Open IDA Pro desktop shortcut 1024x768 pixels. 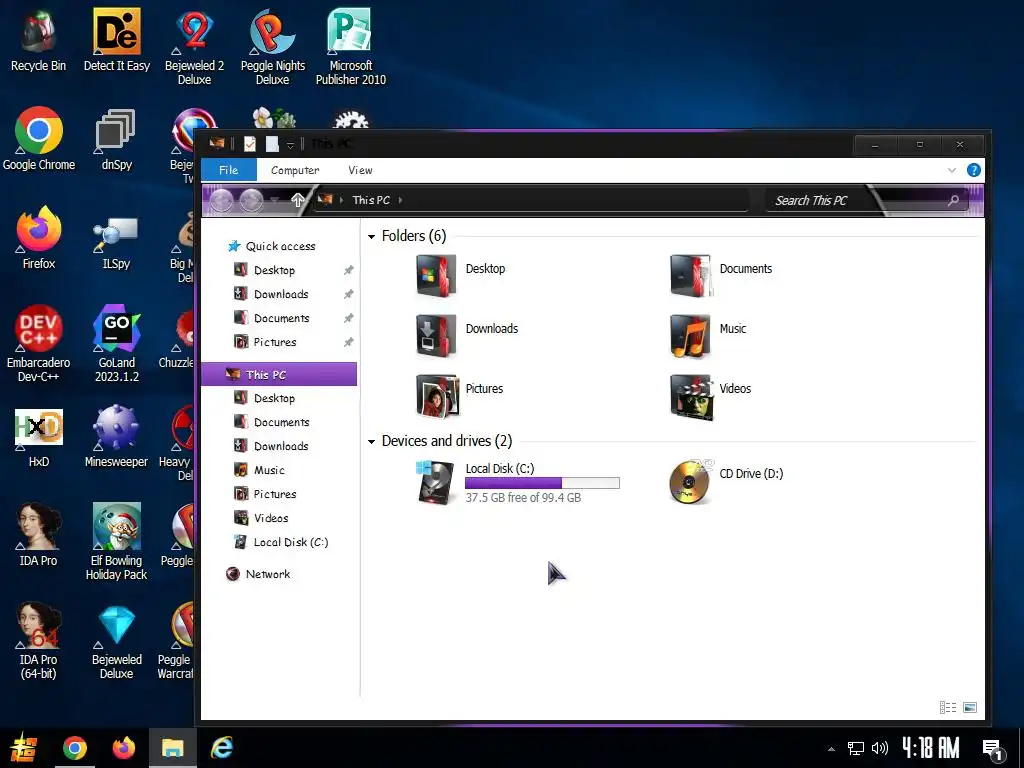tap(39, 534)
